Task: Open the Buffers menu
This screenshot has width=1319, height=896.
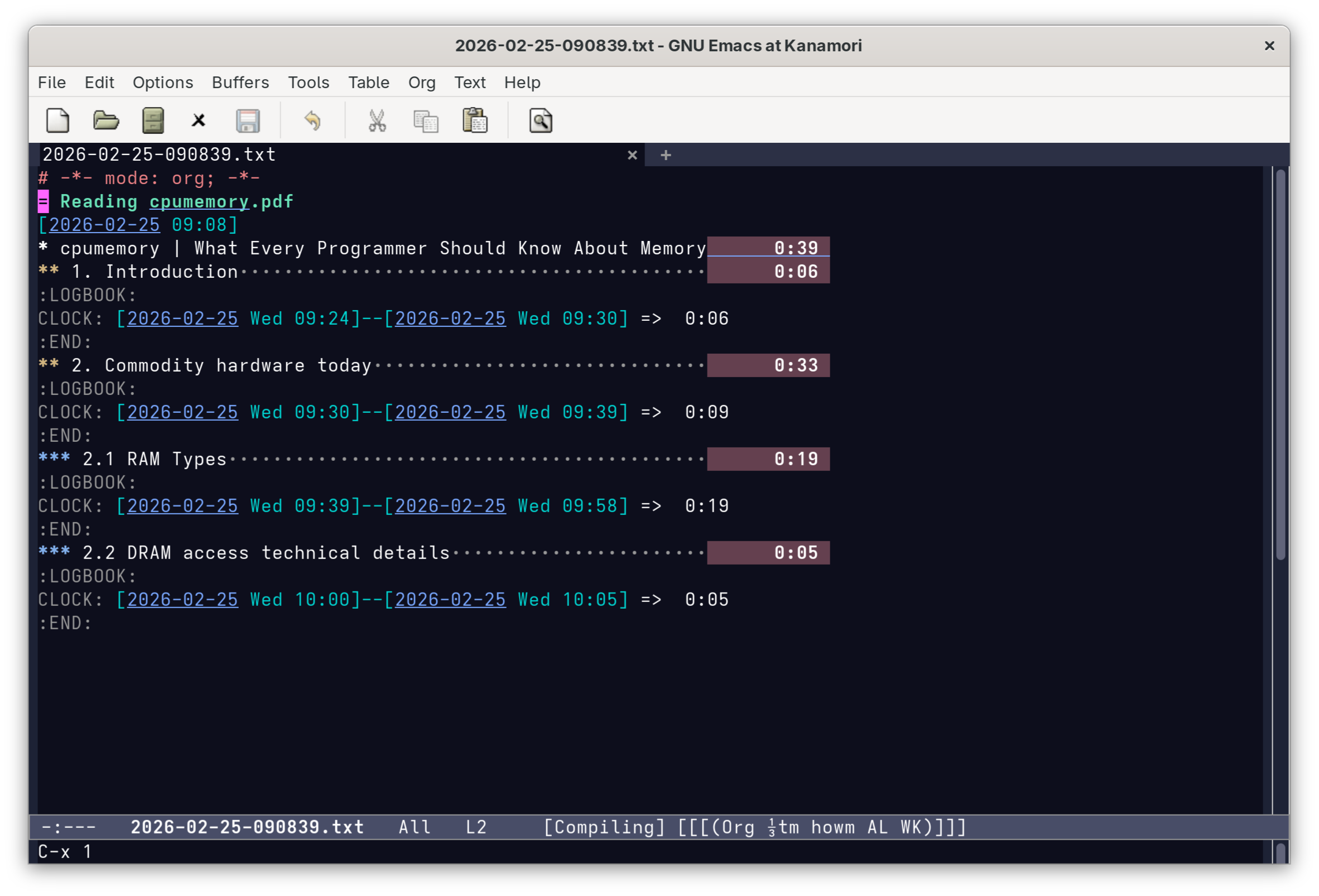Action: pyautogui.click(x=240, y=83)
